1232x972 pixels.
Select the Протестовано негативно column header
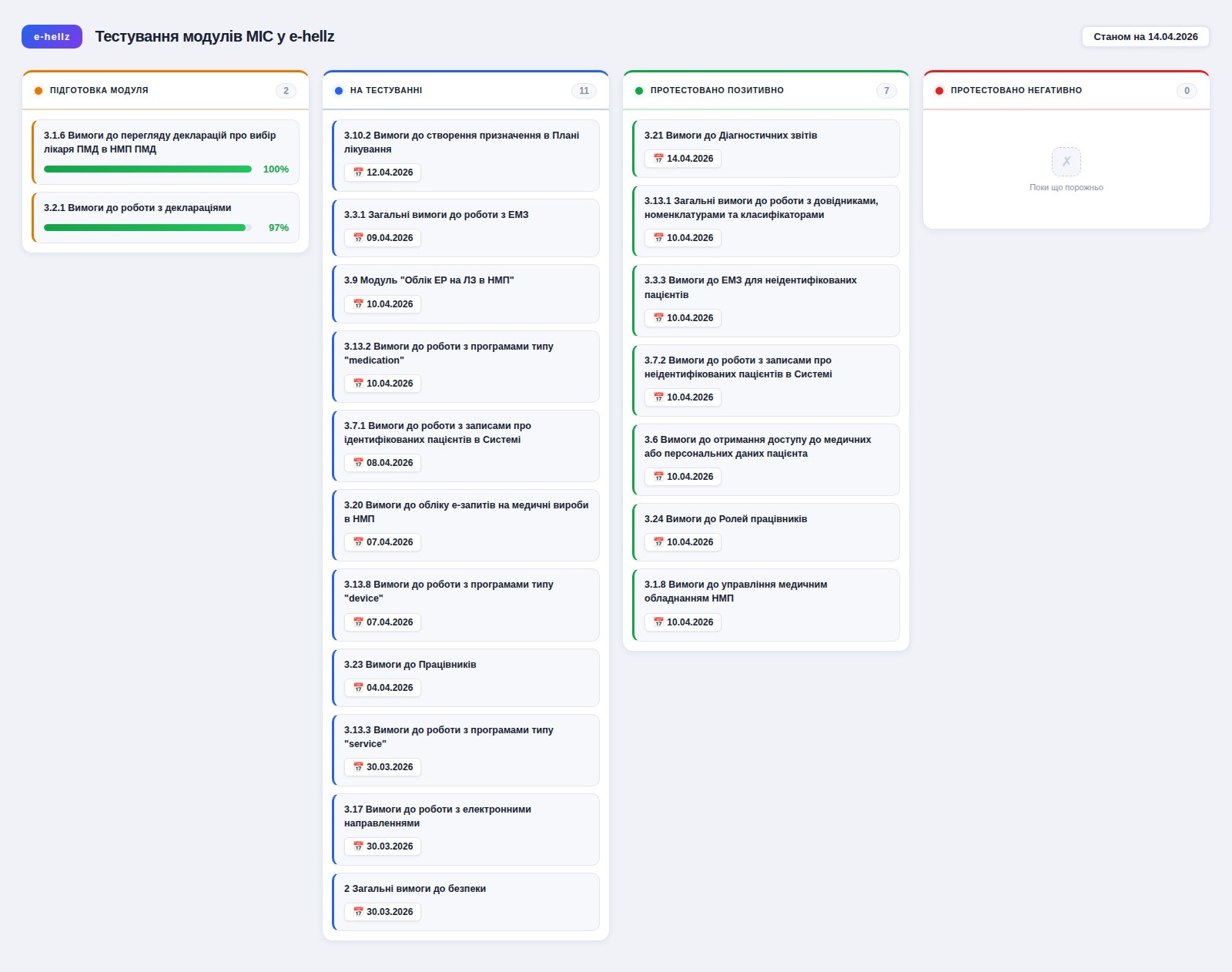point(1016,91)
